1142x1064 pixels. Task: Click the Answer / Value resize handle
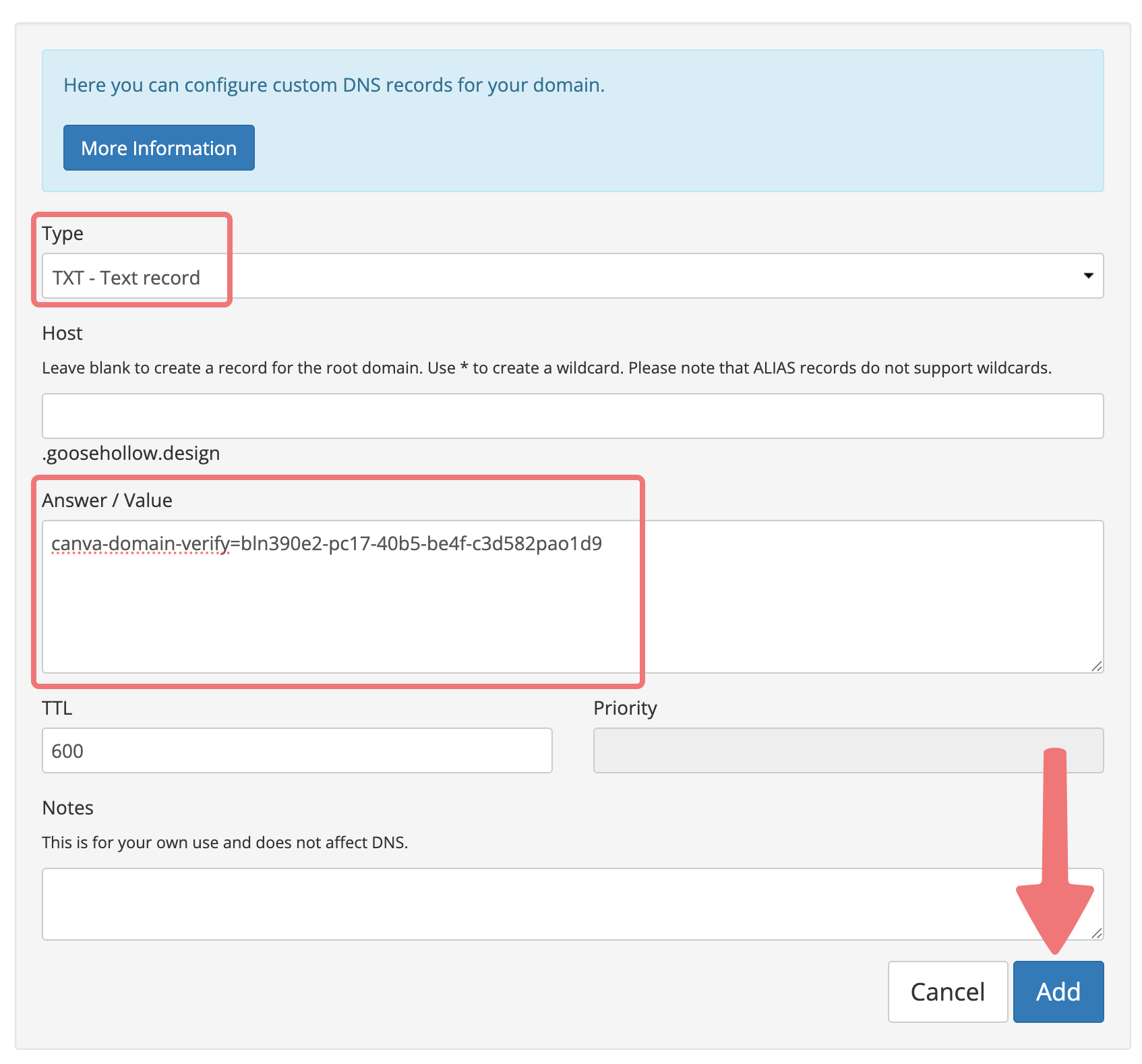[1097, 666]
